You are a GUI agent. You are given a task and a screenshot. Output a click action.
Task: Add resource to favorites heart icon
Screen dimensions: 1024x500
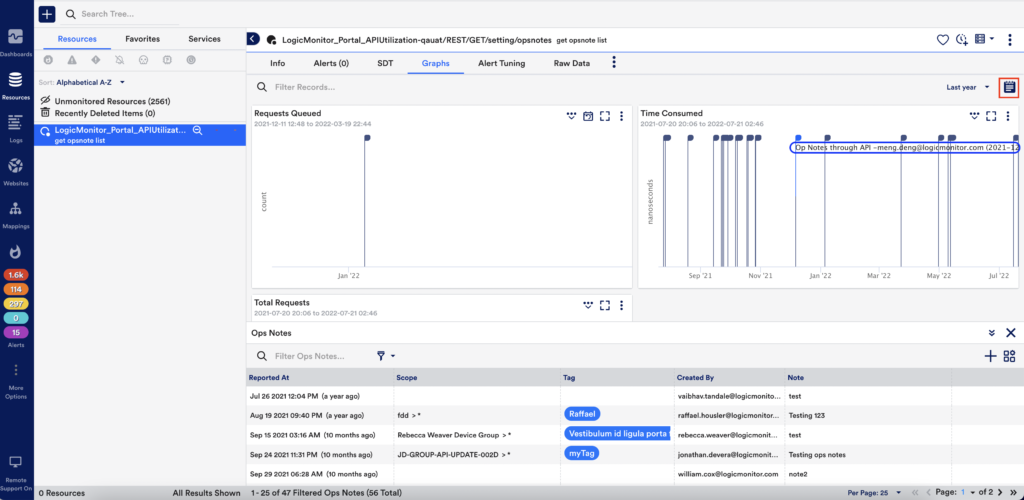coord(942,40)
